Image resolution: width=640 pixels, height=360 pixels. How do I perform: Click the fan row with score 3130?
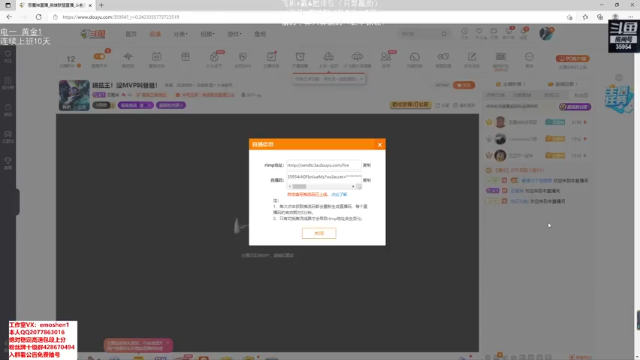537,122
